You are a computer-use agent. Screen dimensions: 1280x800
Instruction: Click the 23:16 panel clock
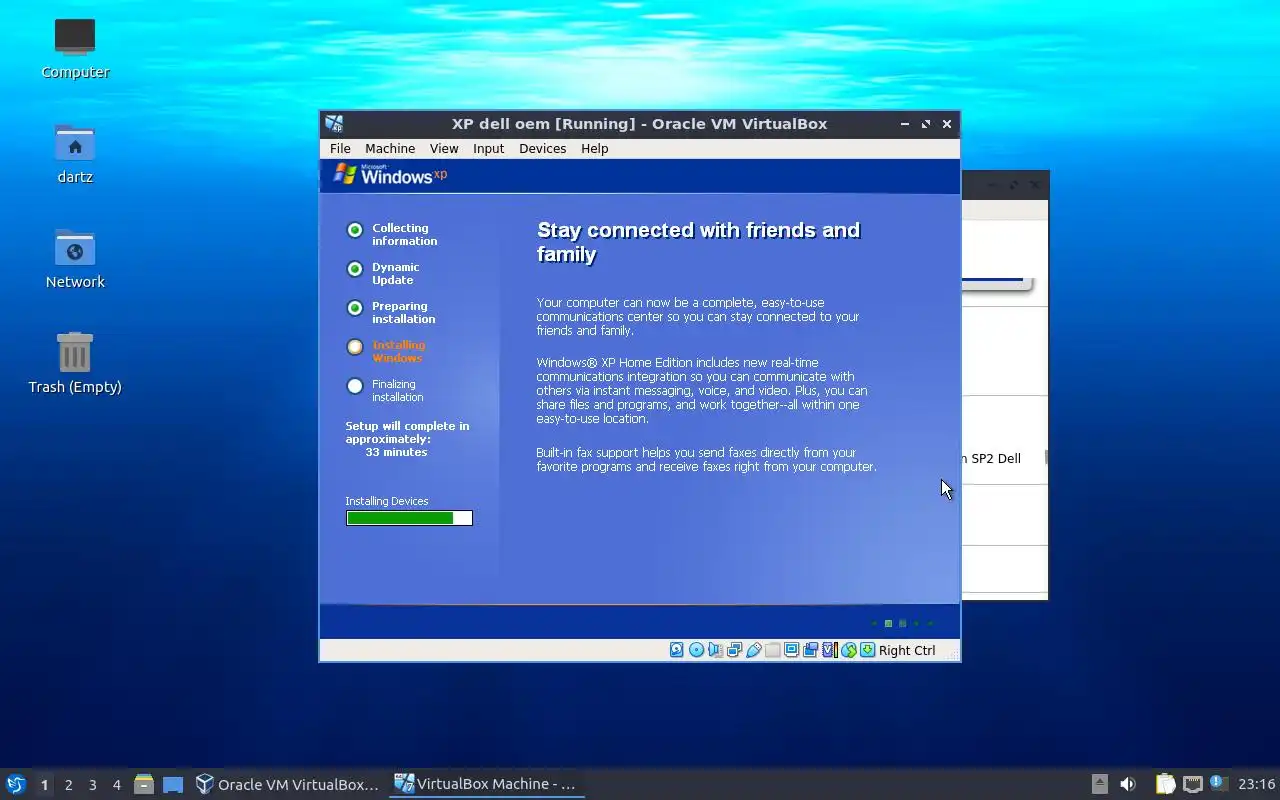coord(1257,784)
